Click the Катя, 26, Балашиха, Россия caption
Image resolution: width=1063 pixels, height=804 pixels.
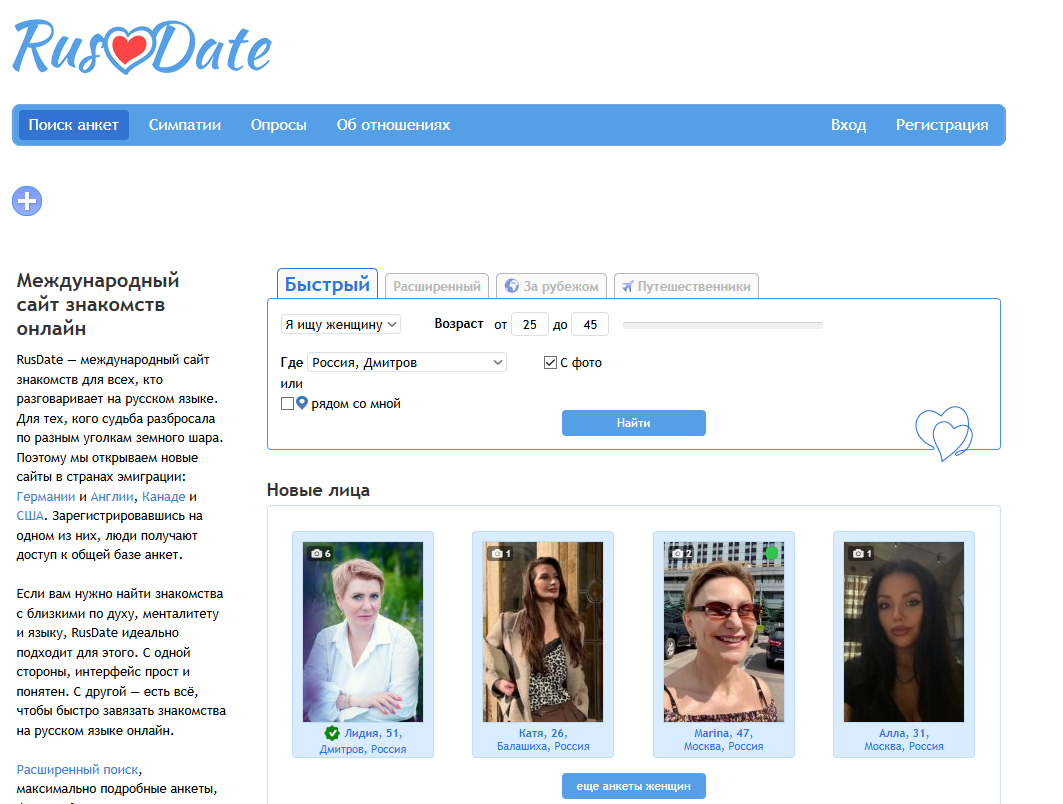(543, 740)
